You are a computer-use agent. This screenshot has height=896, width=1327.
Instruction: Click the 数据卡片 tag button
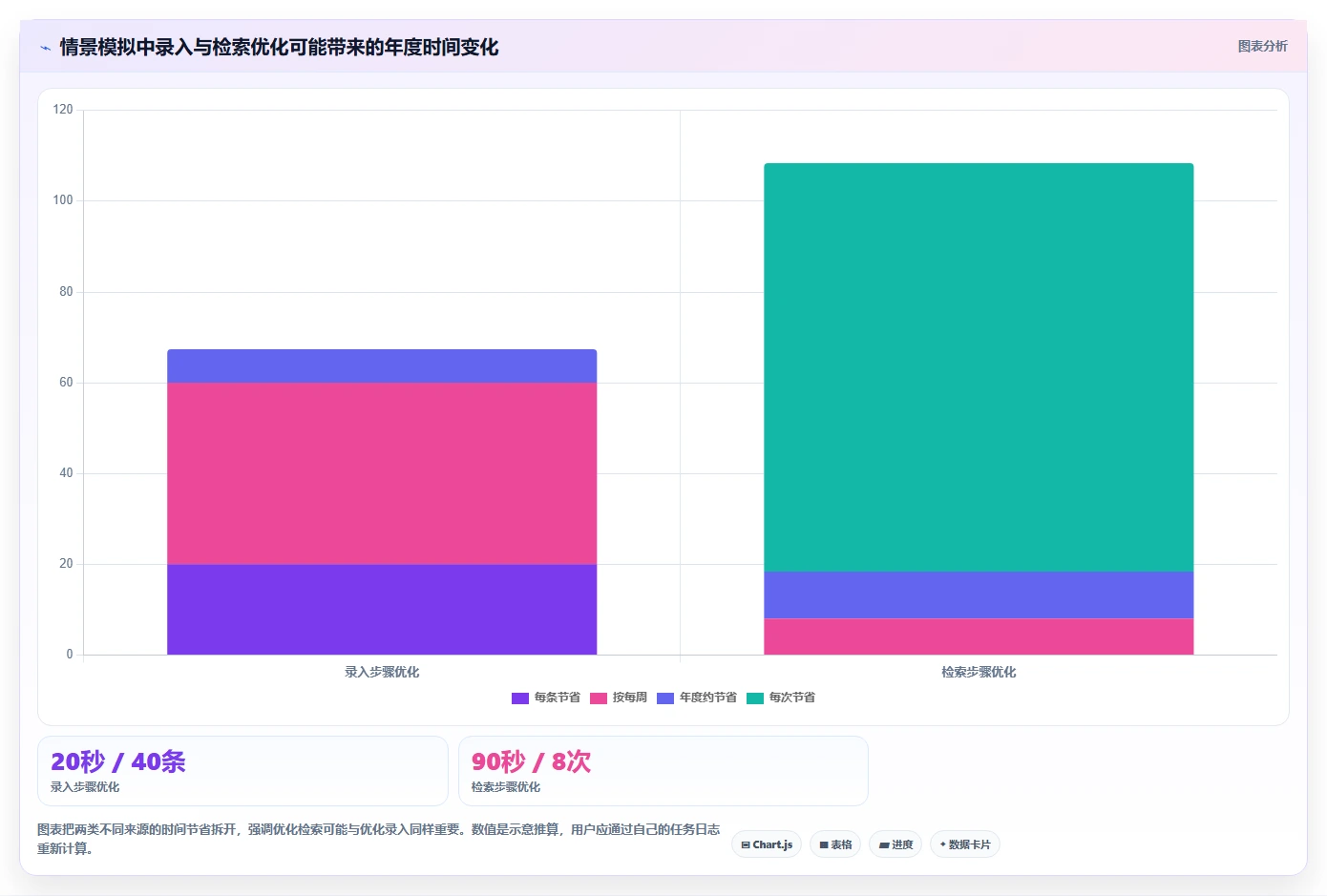coord(965,844)
